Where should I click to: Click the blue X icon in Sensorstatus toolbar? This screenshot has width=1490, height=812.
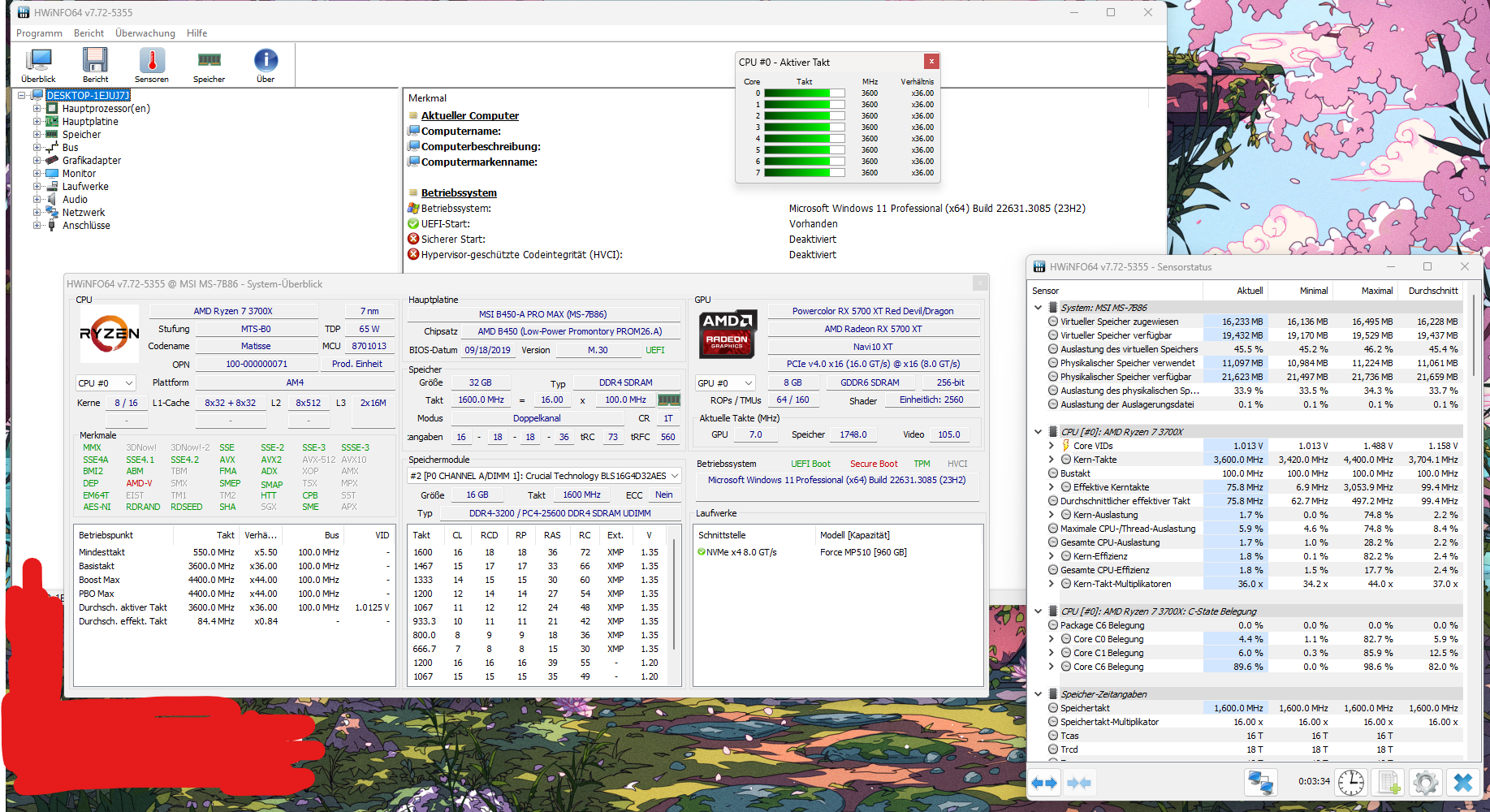(1462, 782)
